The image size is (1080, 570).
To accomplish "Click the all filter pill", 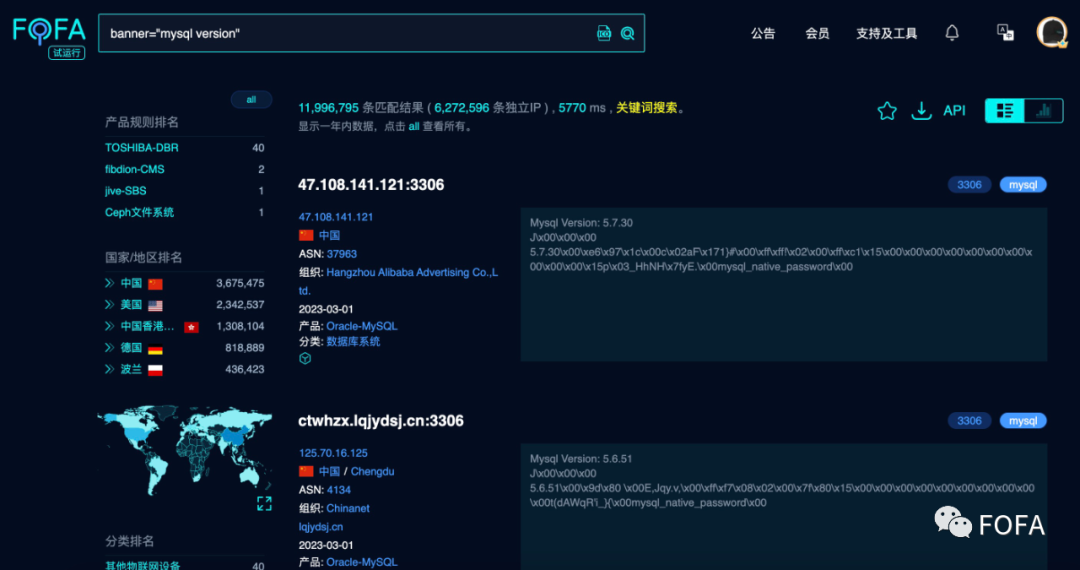I will tap(251, 100).
